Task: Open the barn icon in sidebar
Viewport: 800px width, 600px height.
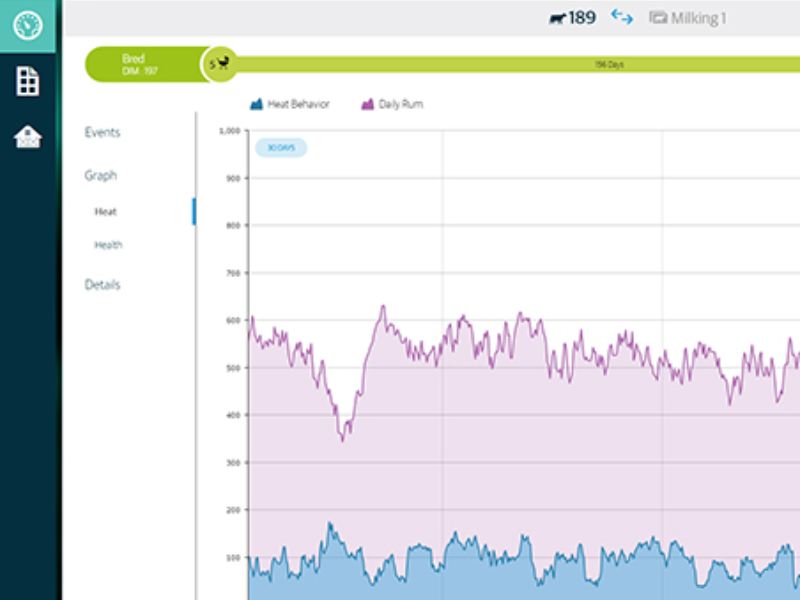Action: [x=28, y=137]
